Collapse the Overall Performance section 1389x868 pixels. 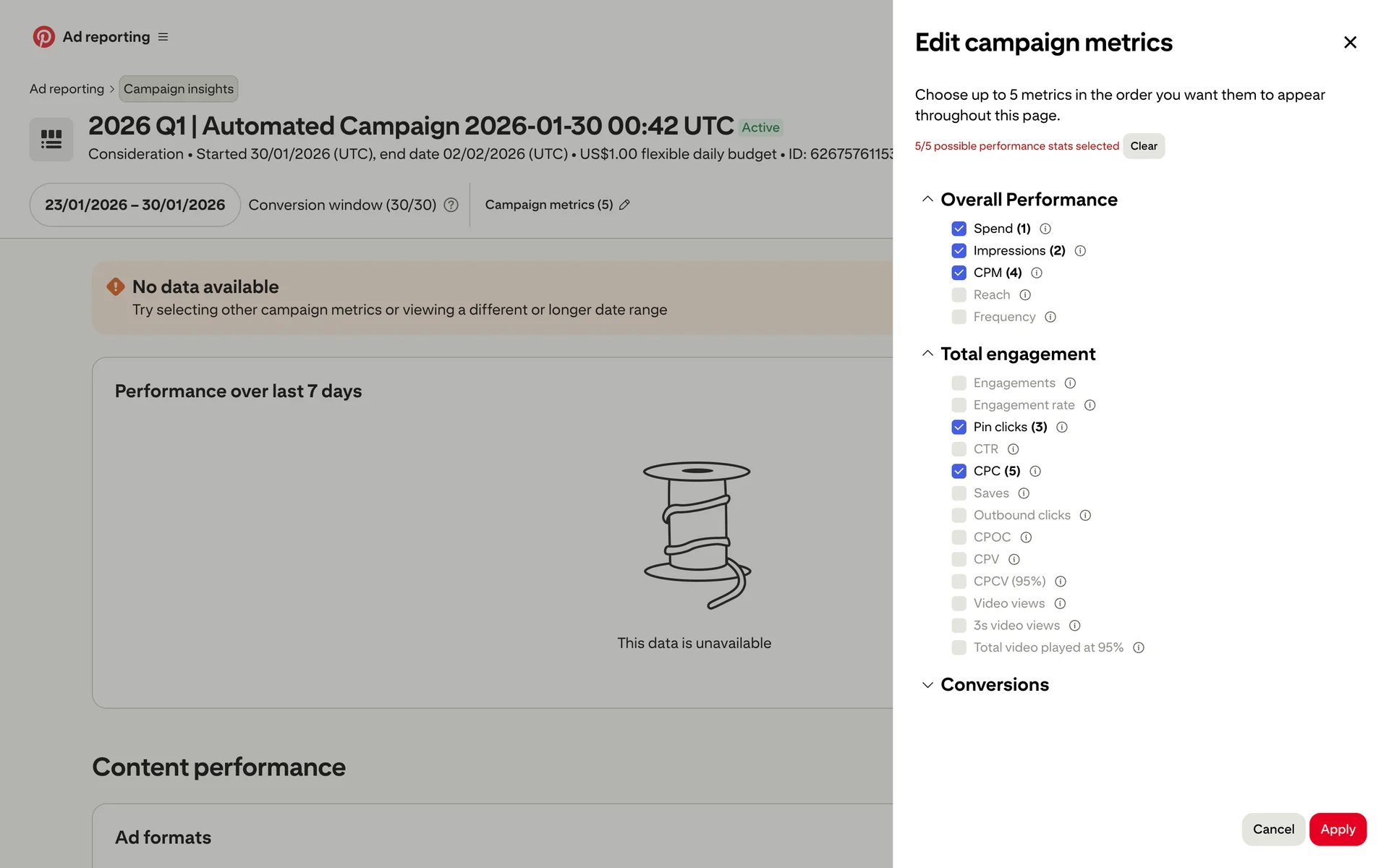point(927,199)
